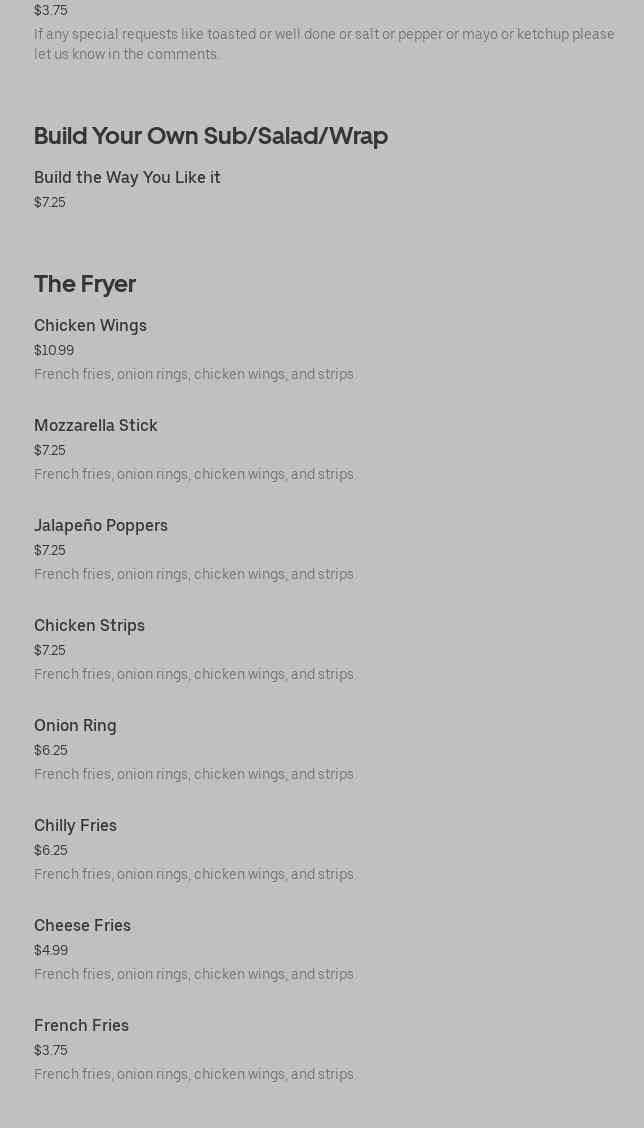Choose Jalapeño Poppers from the menu
This screenshot has width=644, height=1128.
click(x=101, y=526)
